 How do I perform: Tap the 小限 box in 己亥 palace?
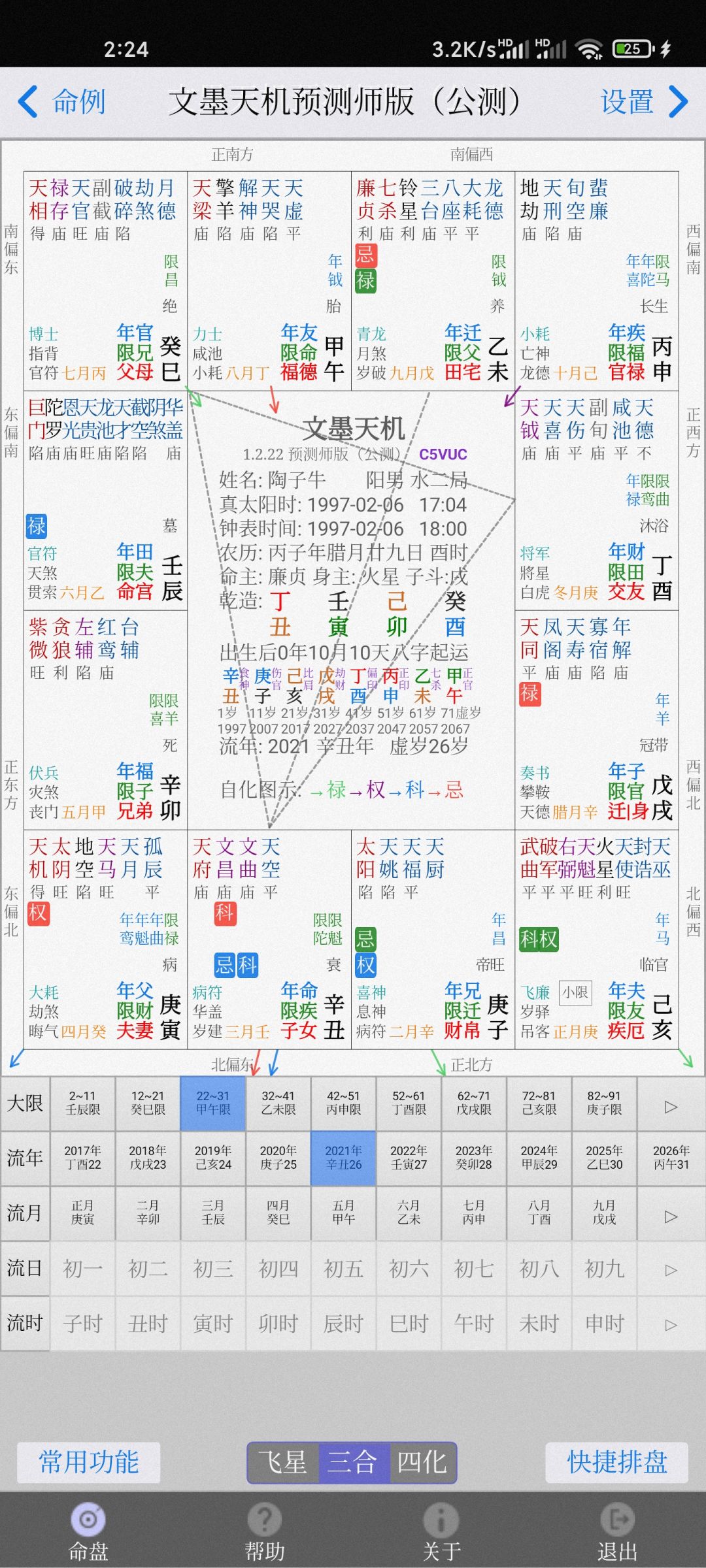click(x=575, y=992)
